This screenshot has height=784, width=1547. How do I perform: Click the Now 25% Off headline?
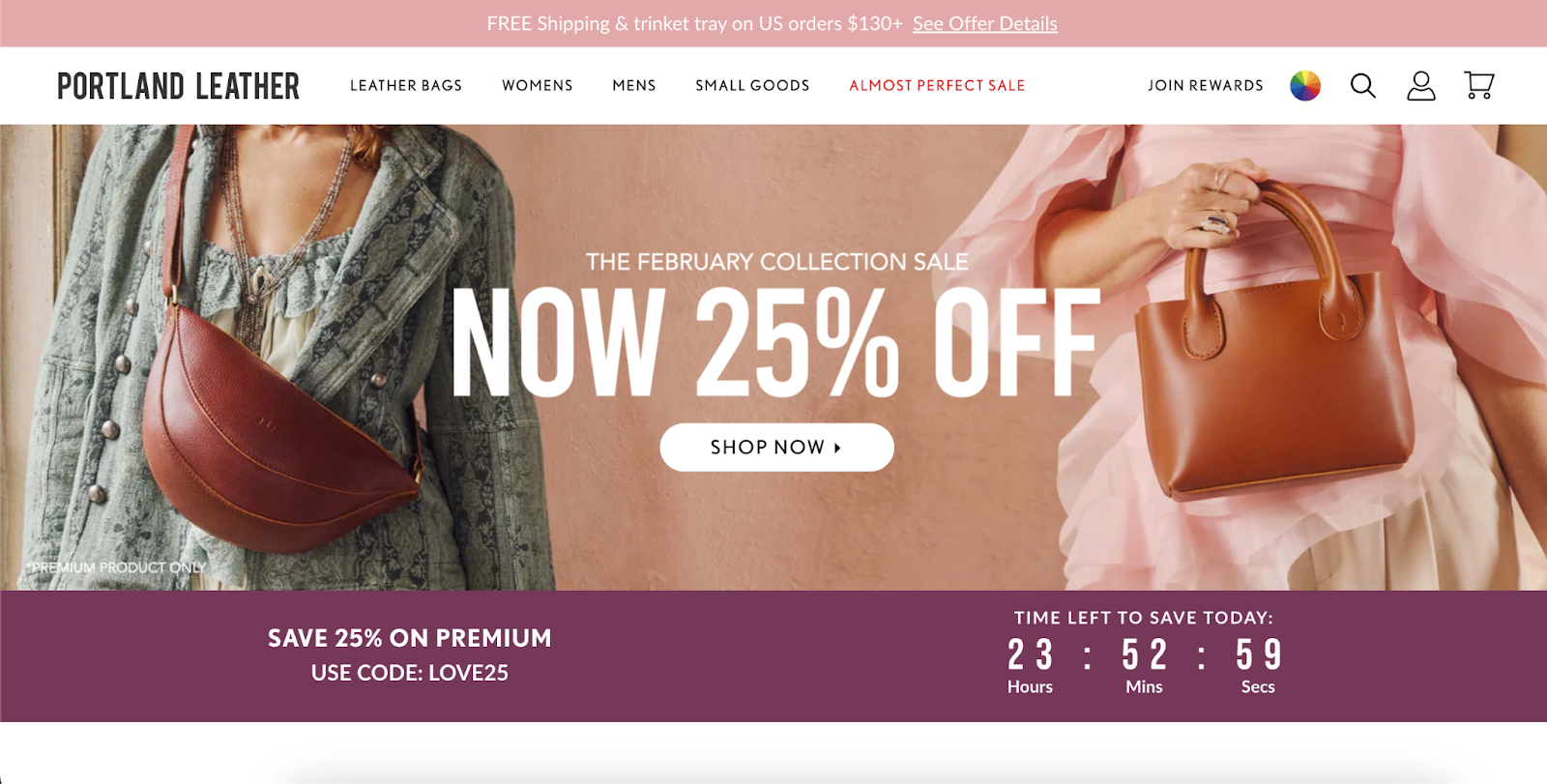(776, 342)
